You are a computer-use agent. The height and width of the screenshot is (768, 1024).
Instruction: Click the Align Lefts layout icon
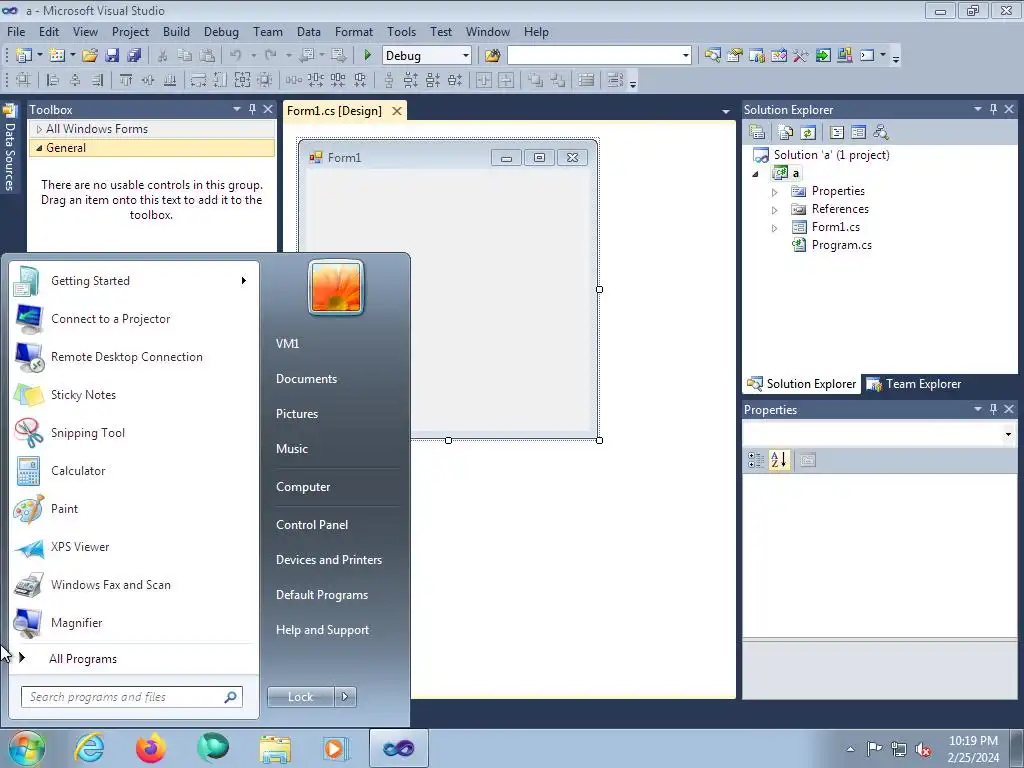click(53, 80)
